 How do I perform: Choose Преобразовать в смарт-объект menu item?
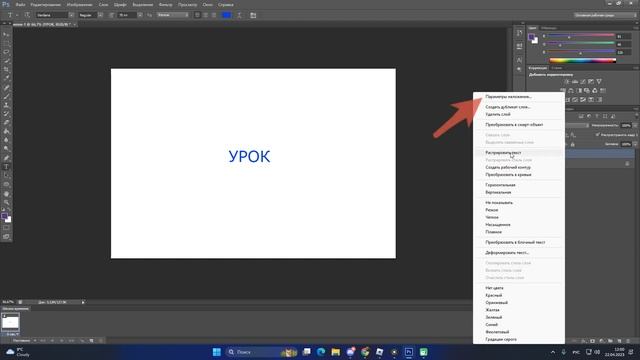[514, 124]
